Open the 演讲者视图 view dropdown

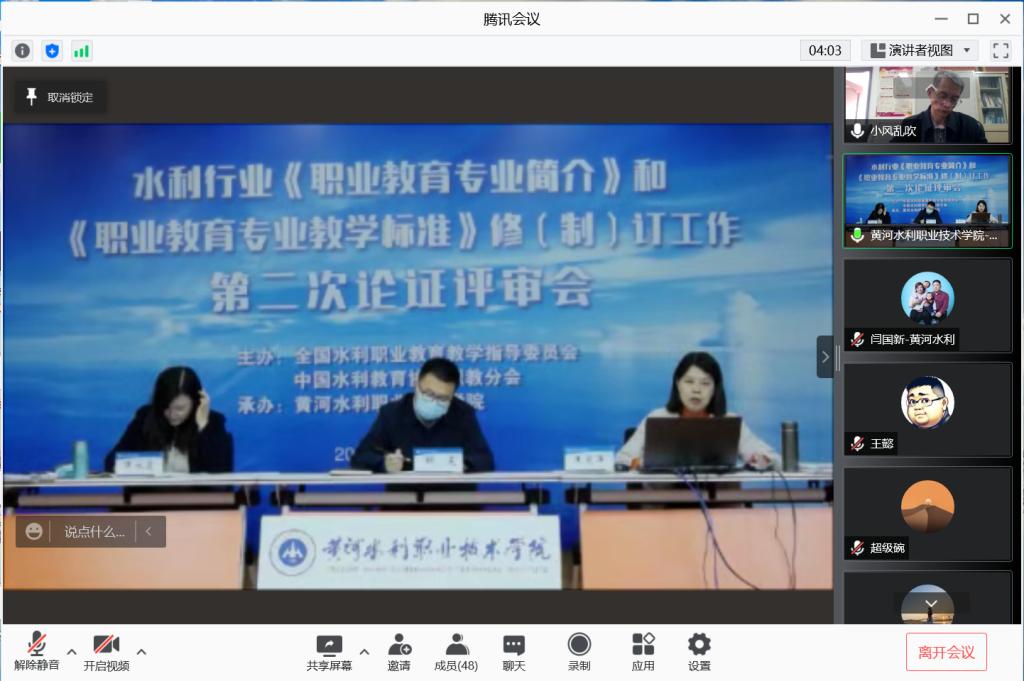tap(920, 50)
